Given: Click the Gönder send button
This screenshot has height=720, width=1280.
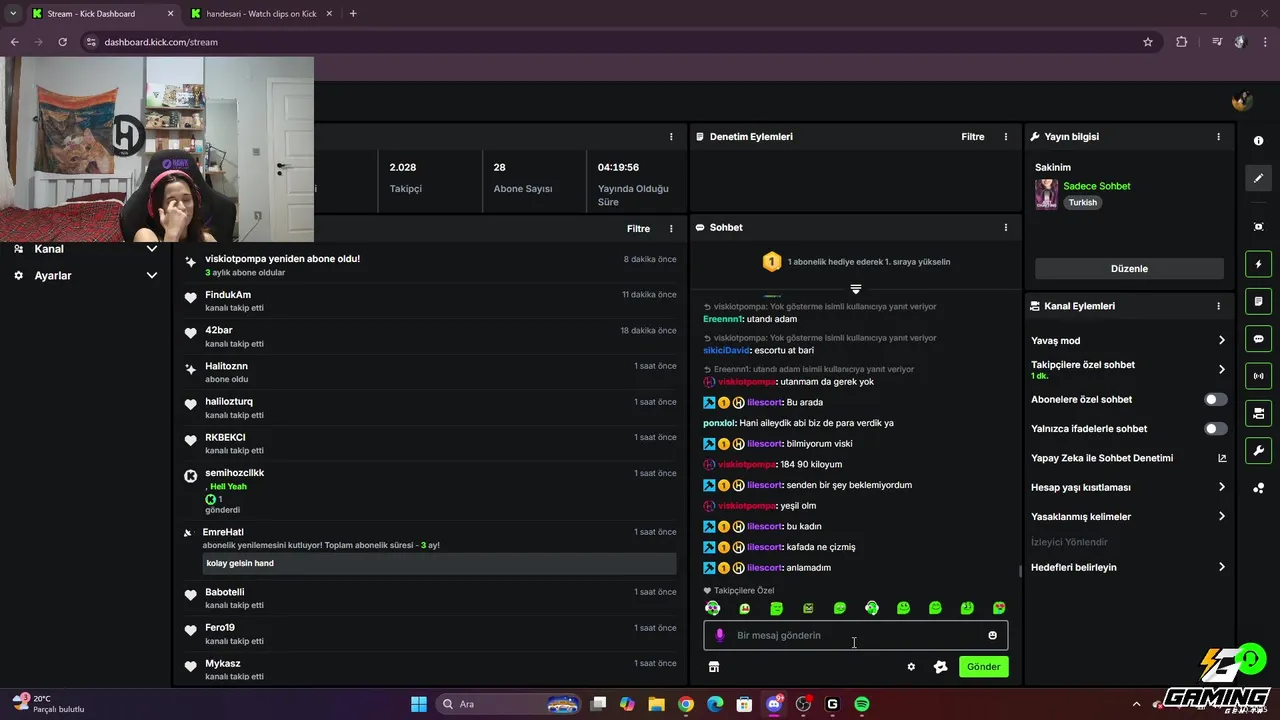Looking at the screenshot, I should click(984, 667).
